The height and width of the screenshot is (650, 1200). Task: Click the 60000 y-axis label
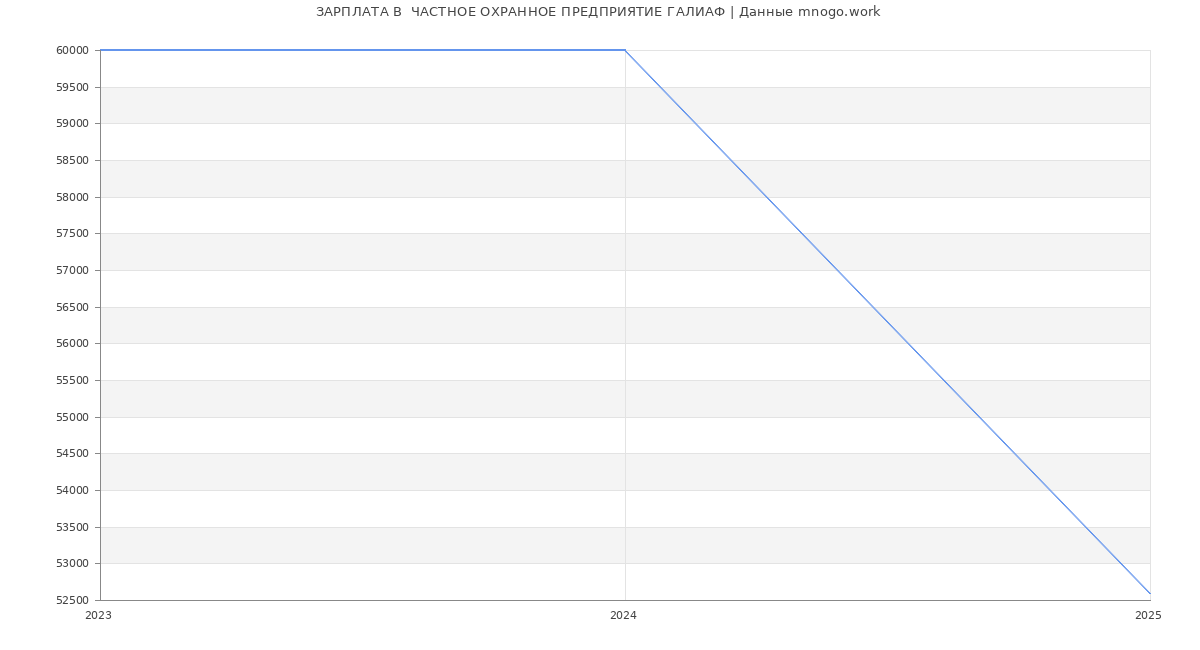(73, 51)
